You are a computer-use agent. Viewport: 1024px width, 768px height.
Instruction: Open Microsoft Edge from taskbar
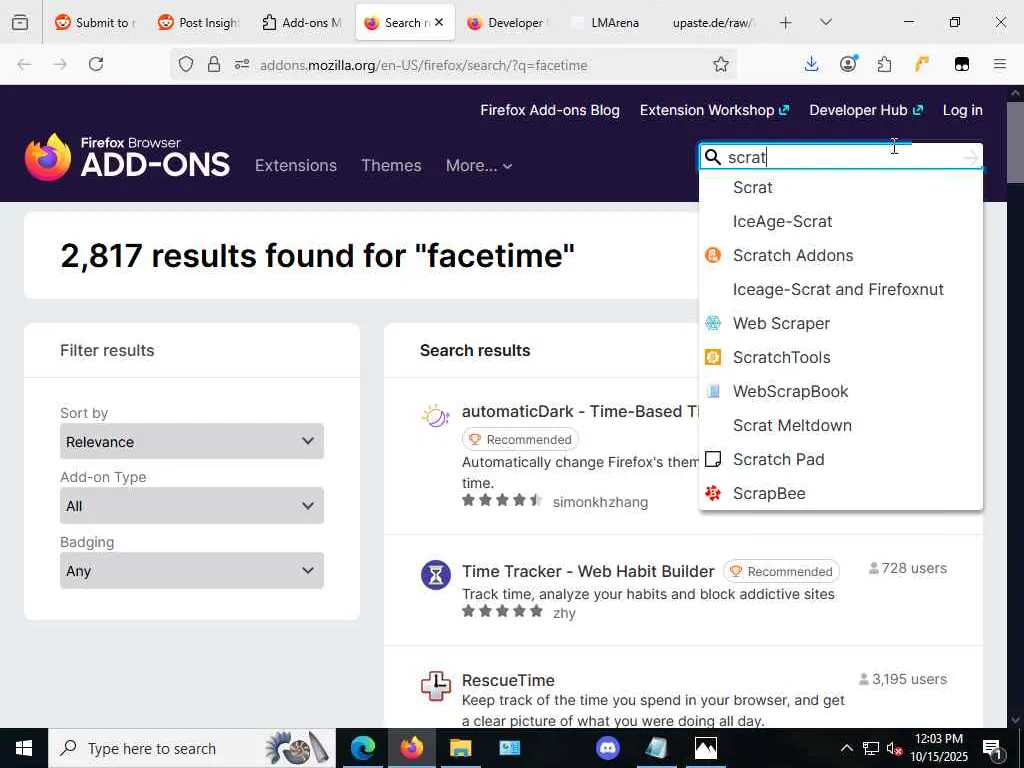(x=363, y=748)
